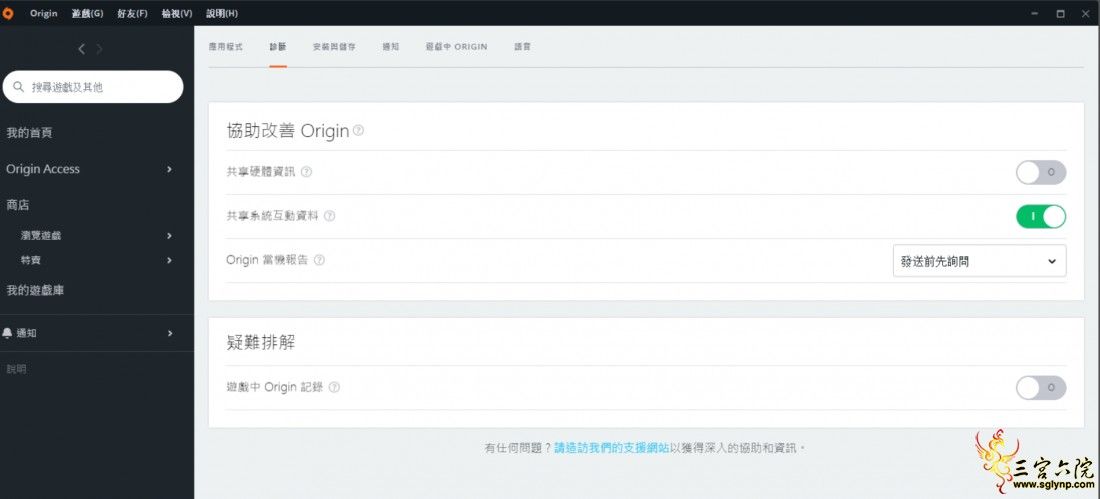Open the 發送前先詢問 crash report dropdown

[979, 261]
